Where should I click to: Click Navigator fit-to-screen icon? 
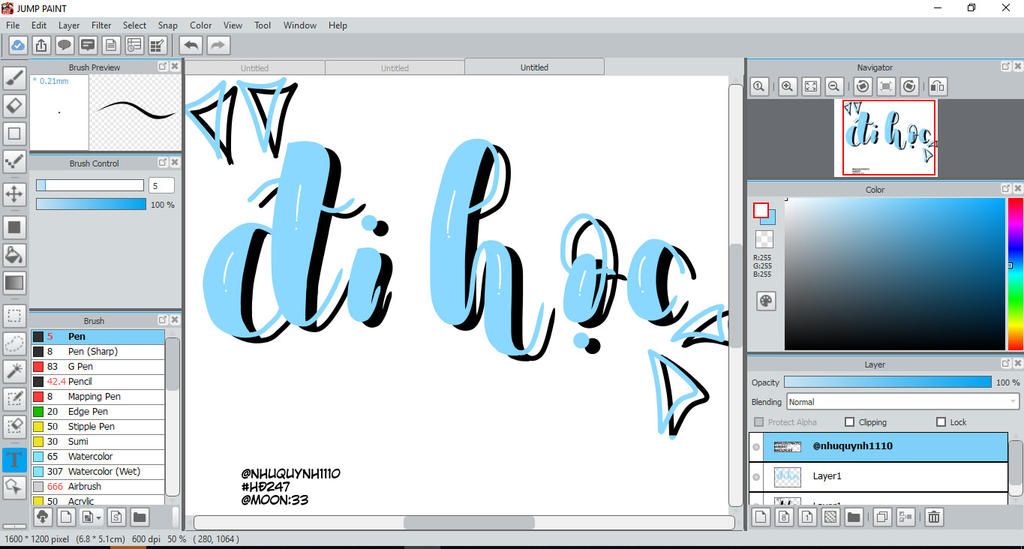click(810, 86)
